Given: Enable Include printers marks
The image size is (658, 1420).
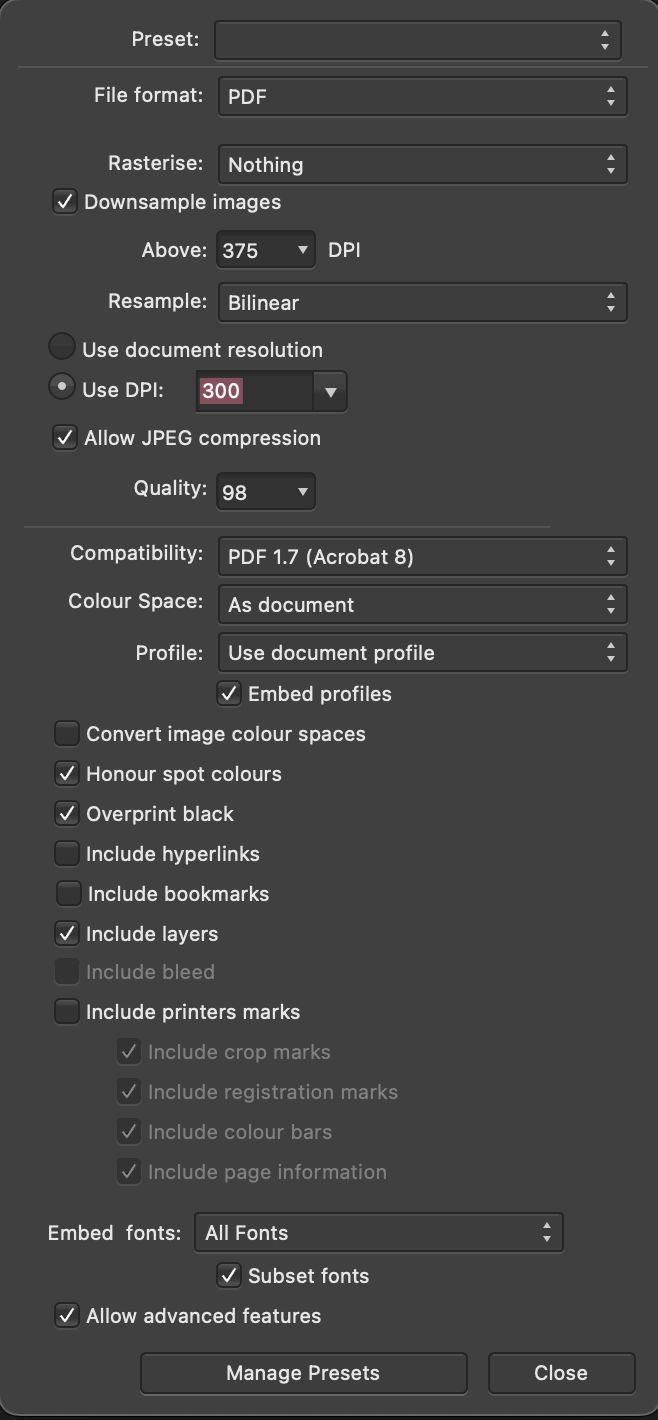Looking at the screenshot, I should [66, 1011].
